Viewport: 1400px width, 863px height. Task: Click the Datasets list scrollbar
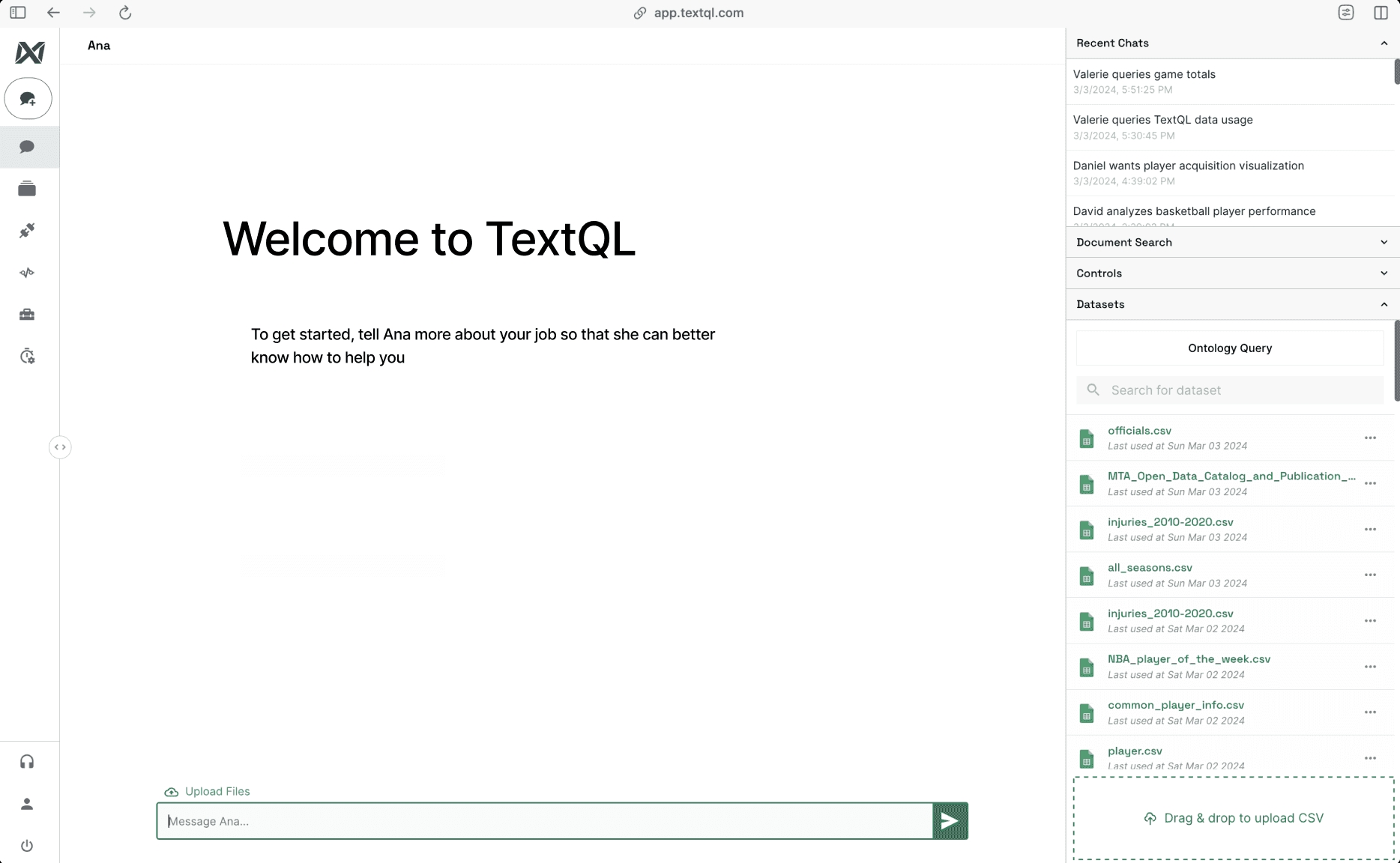(x=1396, y=361)
